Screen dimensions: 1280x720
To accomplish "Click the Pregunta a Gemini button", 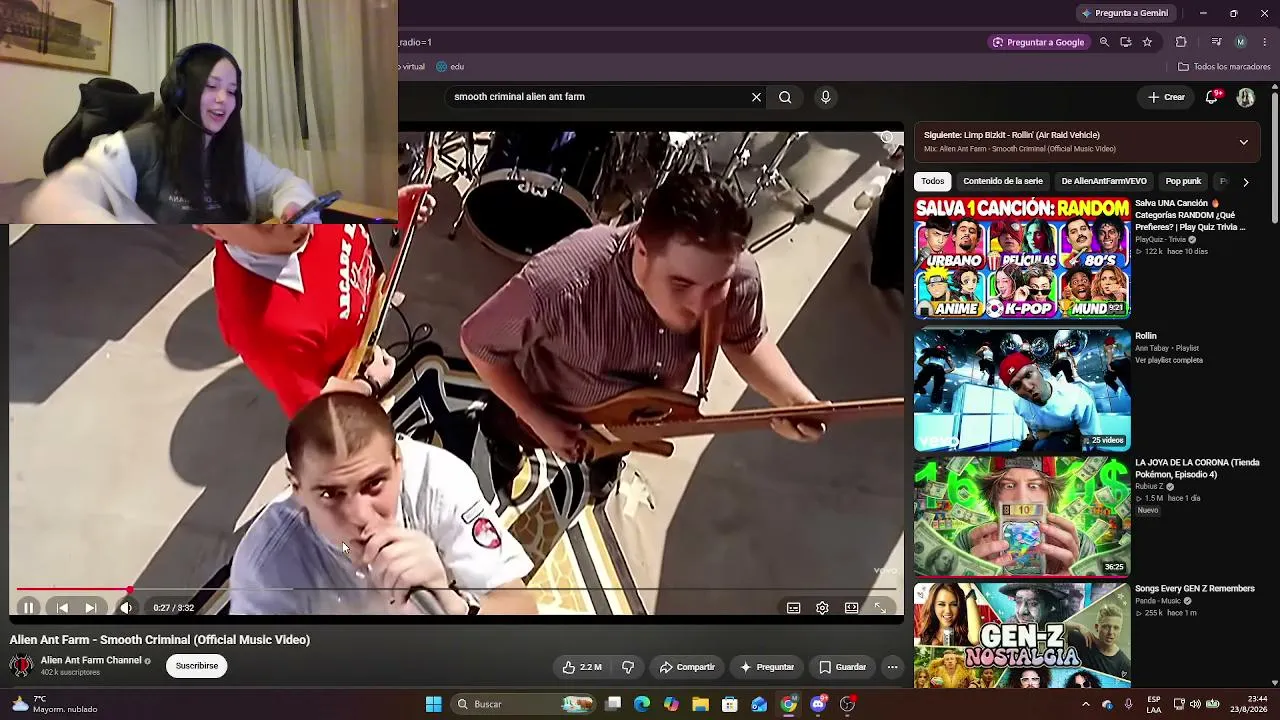I will tap(1125, 13).
